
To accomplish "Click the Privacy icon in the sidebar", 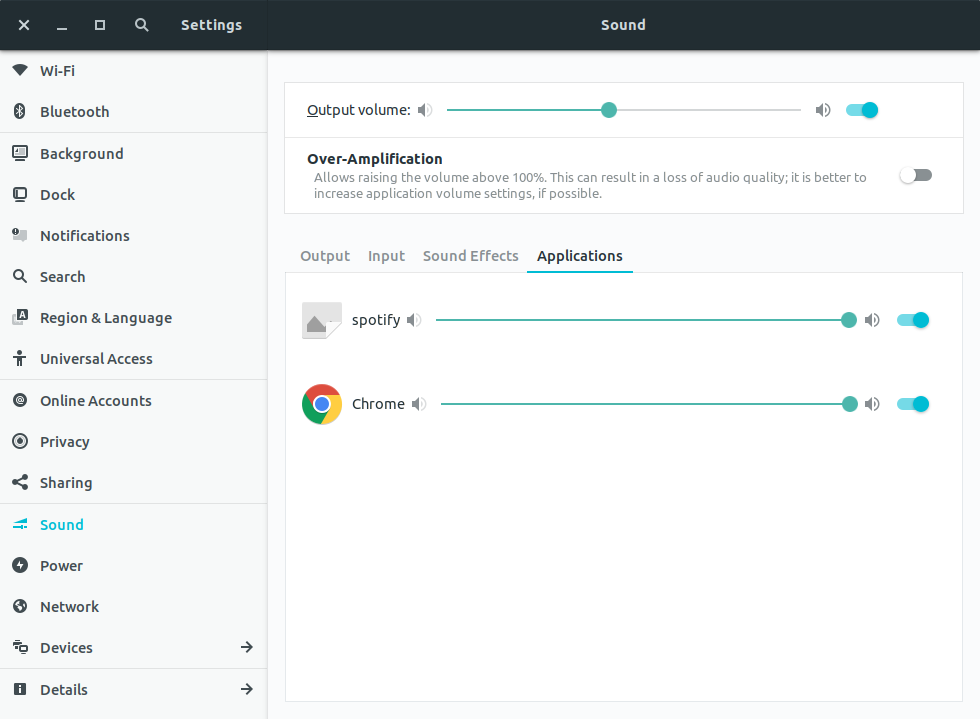I will [x=20, y=441].
